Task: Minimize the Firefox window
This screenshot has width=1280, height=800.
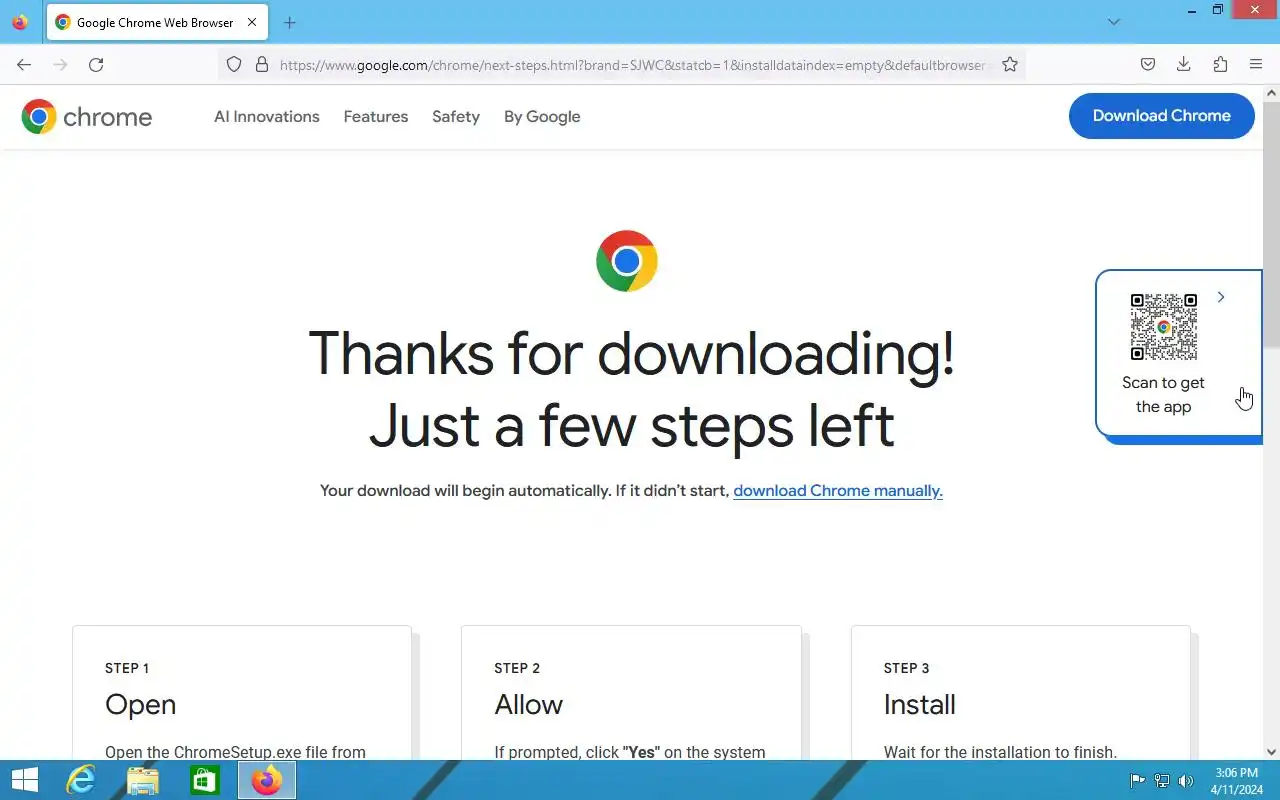Action: [1191, 10]
